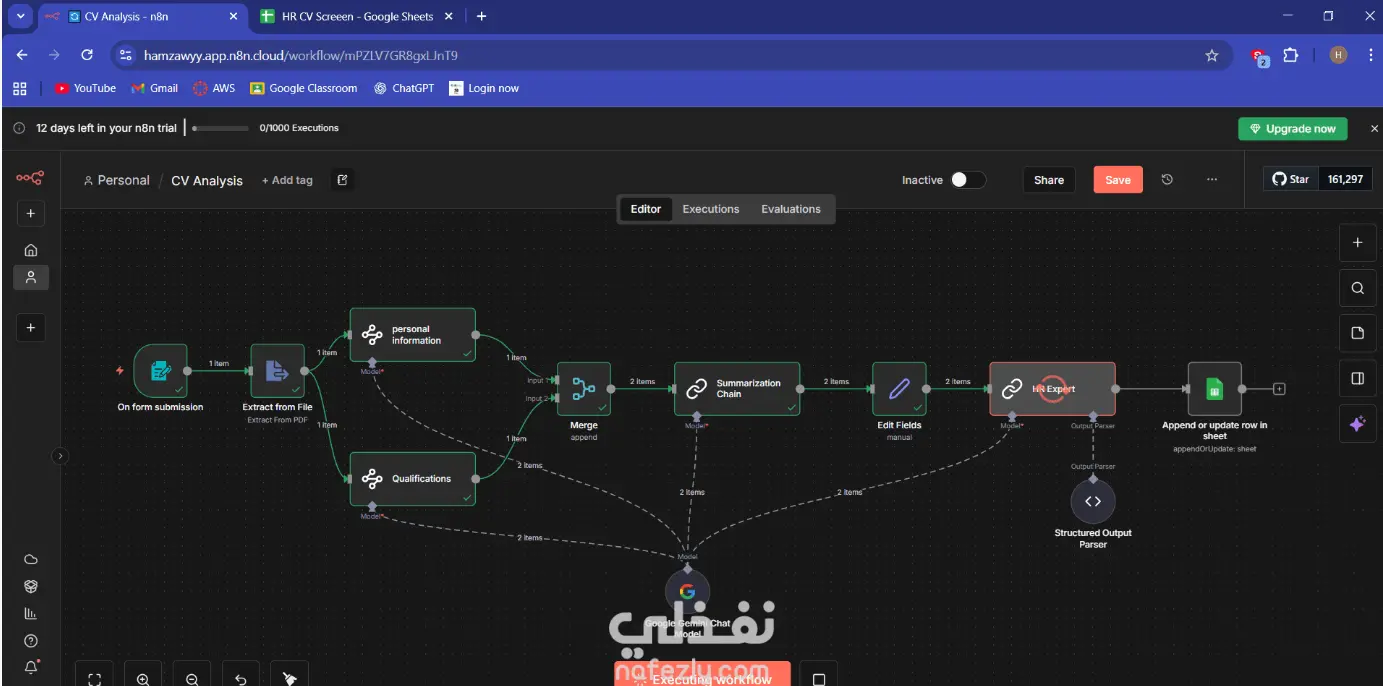Switch to the Editor tab
This screenshot has height=686, width=1383.
(645, 209)
